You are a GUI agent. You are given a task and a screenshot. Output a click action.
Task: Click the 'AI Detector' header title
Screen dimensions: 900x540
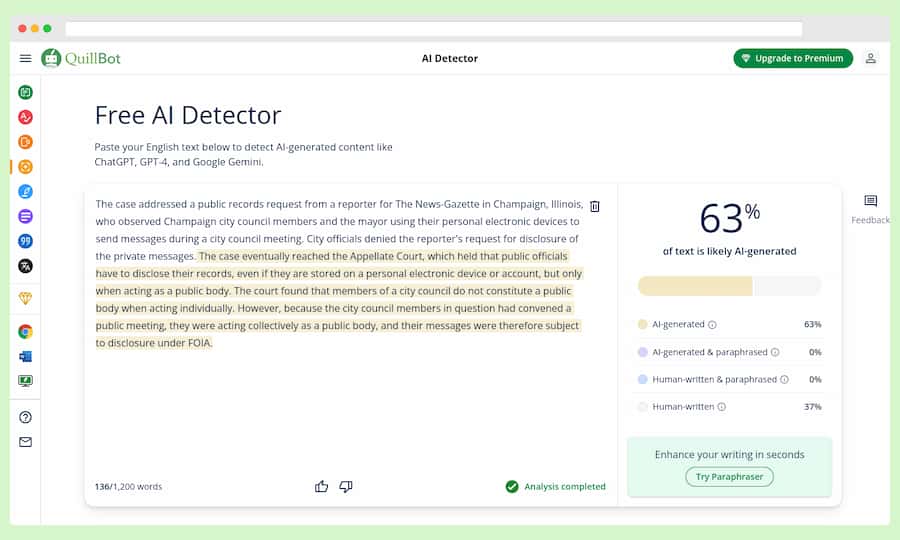click(x=449, y=59)
